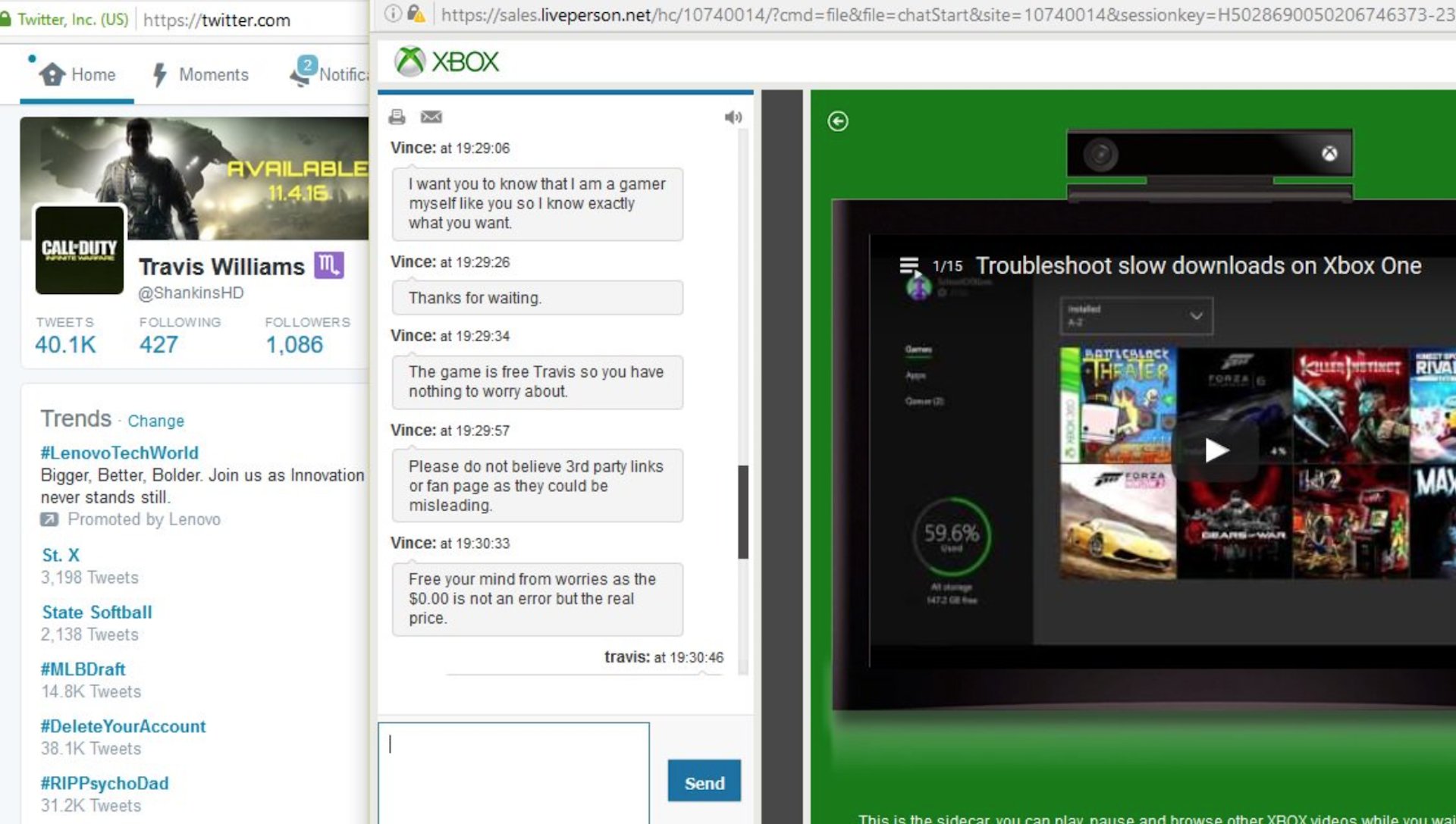Click the Promoted by Lenovo arrow icon
This screenshot has width=1456, height=824.
click(x=49, y=519)
